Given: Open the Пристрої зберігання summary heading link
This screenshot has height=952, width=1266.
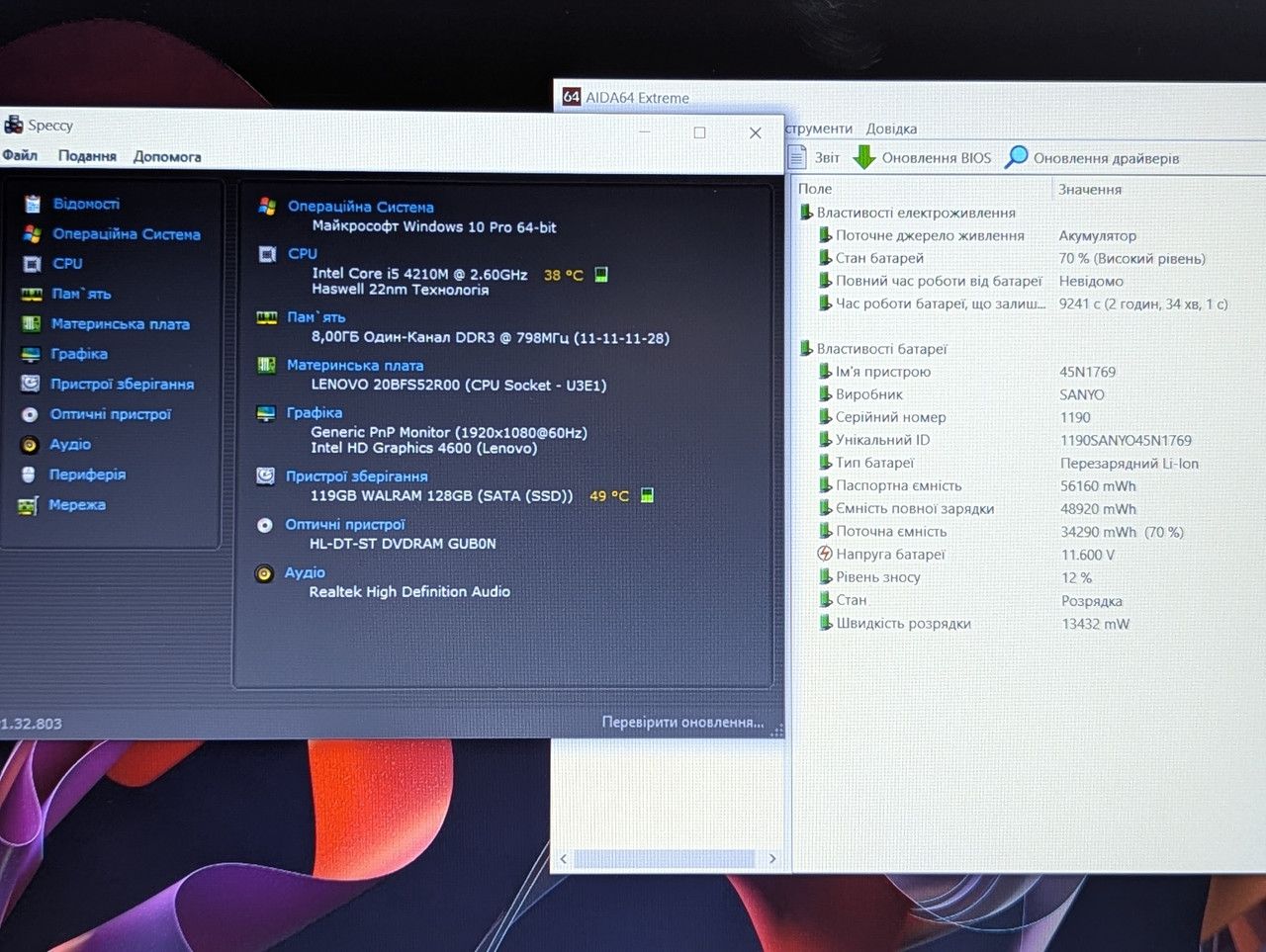Looking at the screenshot, I should [x=356, y=476].
